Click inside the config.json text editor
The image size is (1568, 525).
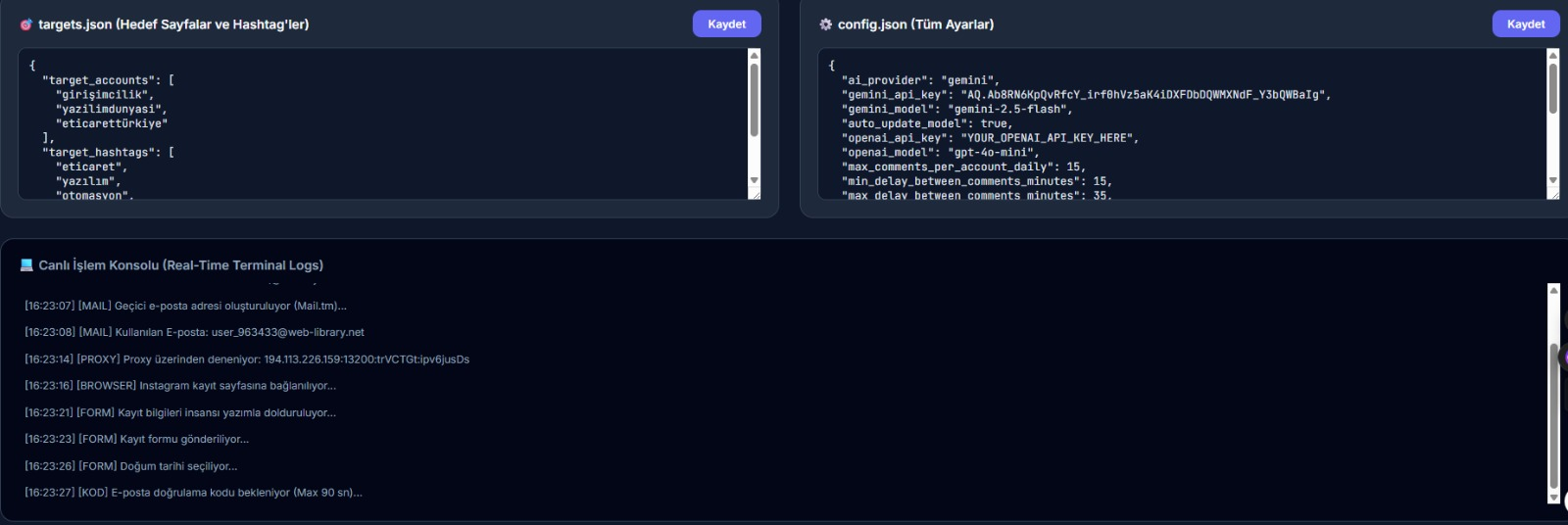[1181, 123]
